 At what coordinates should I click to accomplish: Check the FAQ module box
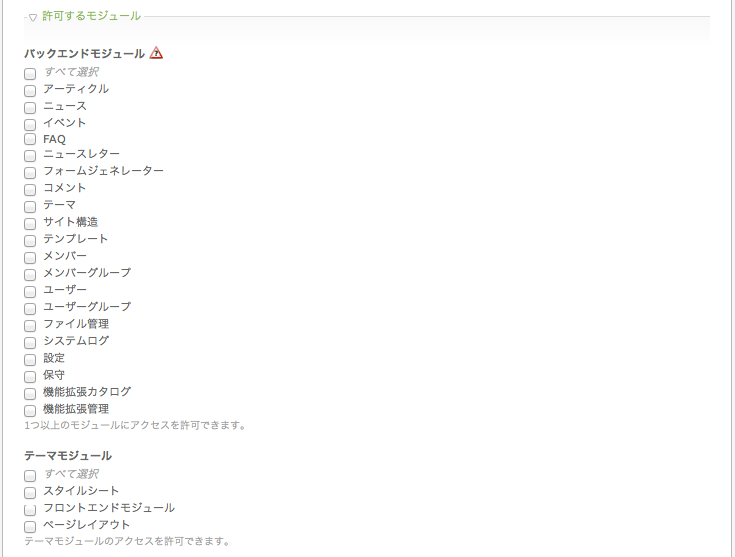click(x=30, y=139)
